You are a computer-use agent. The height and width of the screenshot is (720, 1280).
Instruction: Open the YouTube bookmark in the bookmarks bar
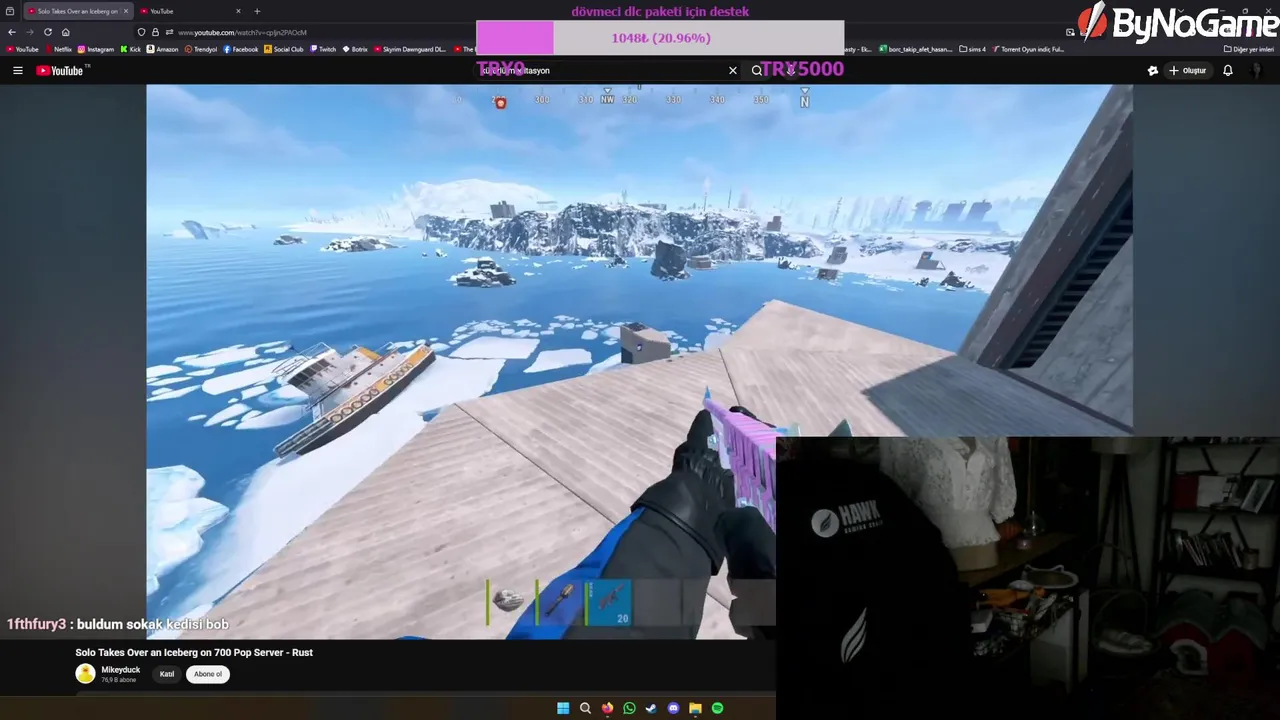[22, 49]
